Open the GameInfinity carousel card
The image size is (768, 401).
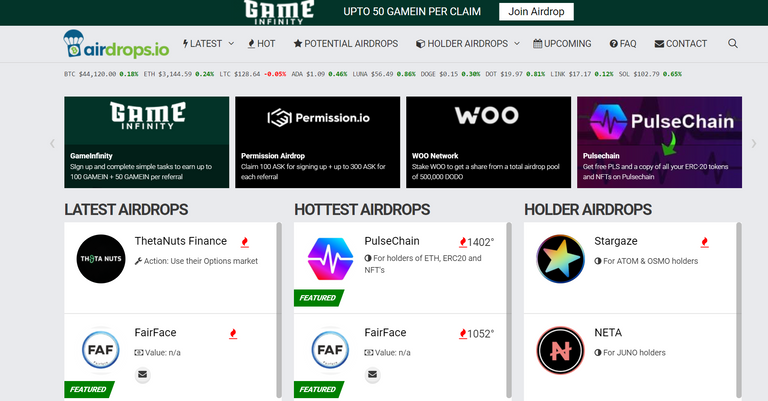[146, 142]
